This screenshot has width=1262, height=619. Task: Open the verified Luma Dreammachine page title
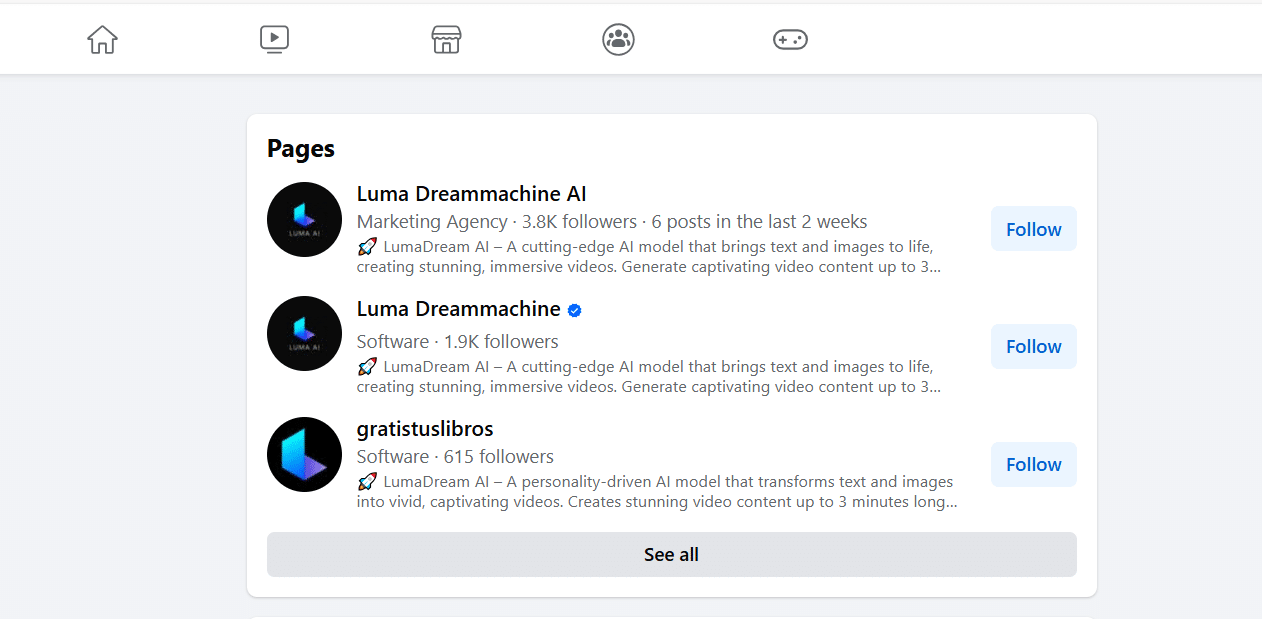pos(458,309)
